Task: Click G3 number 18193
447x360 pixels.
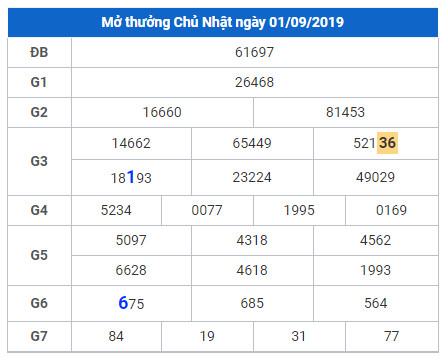Action: [131, 177]
